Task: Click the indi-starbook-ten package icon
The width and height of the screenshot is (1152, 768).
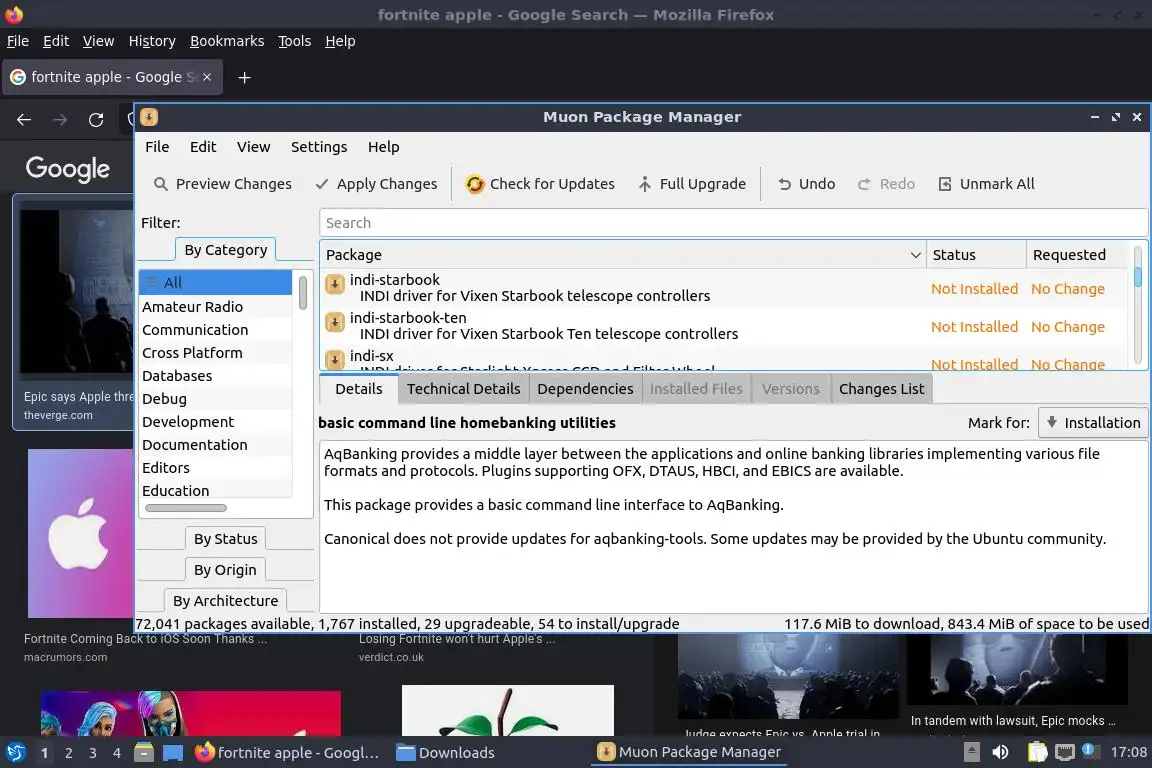Action: coord(334,322)
